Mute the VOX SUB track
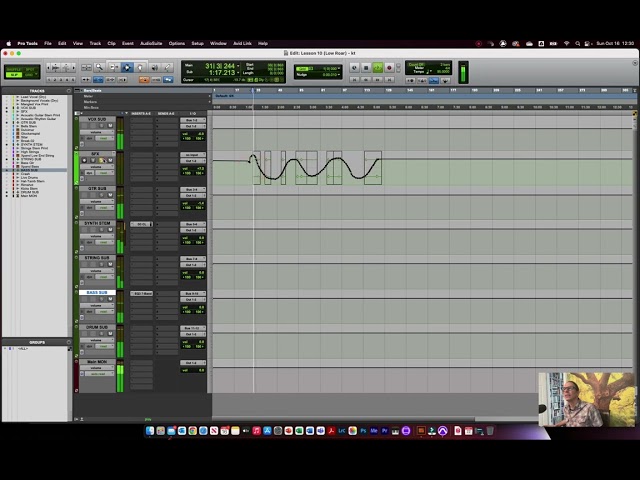The width and height of the screenshot is (640, 480). click(x=110, y=126)
